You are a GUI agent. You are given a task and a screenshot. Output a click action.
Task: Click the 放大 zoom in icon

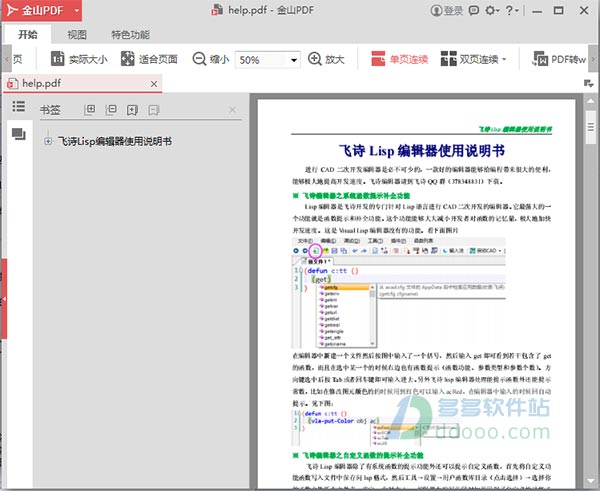click(315, 59)
